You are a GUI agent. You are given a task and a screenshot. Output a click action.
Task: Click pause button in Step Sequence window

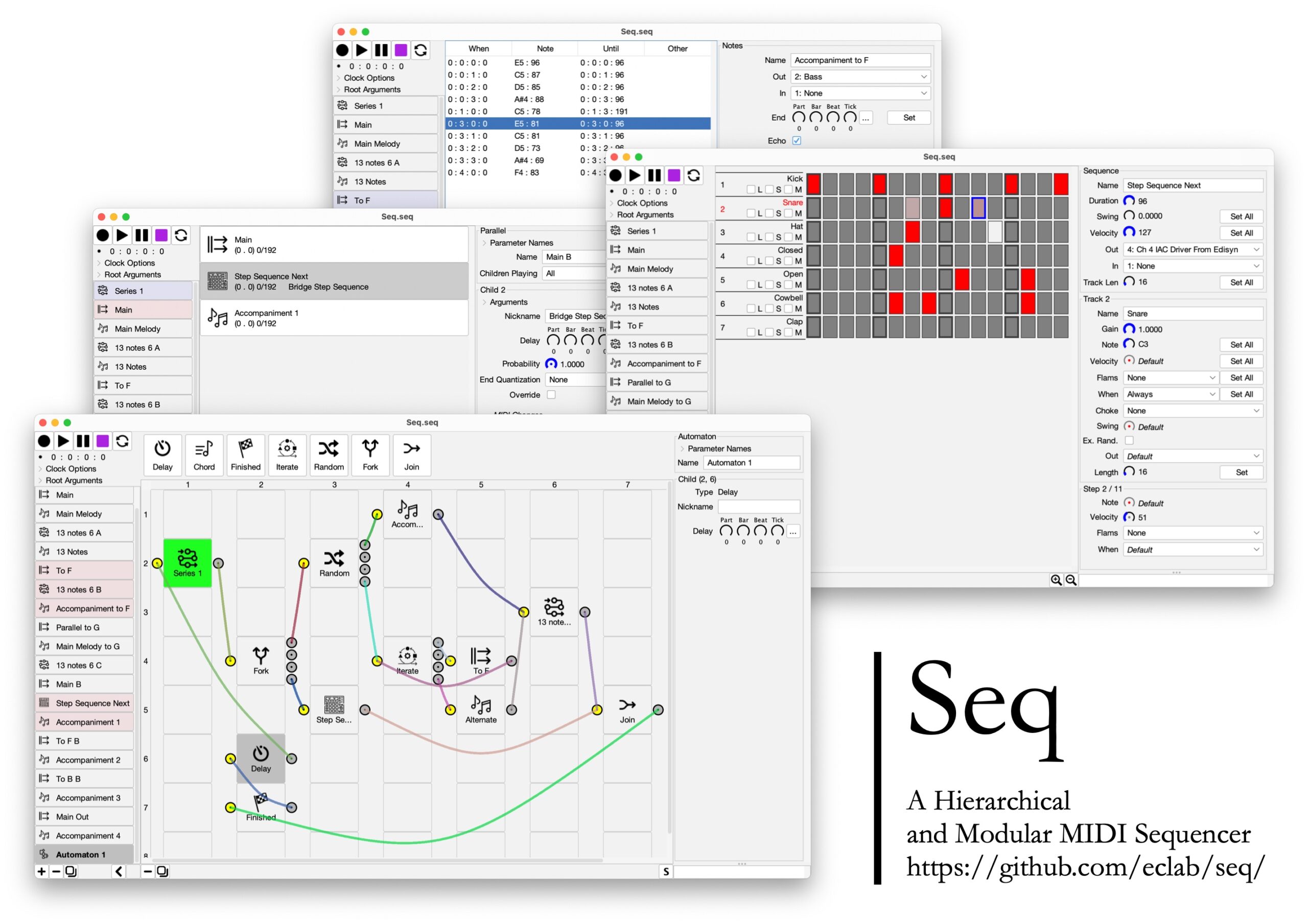point(655,176)
